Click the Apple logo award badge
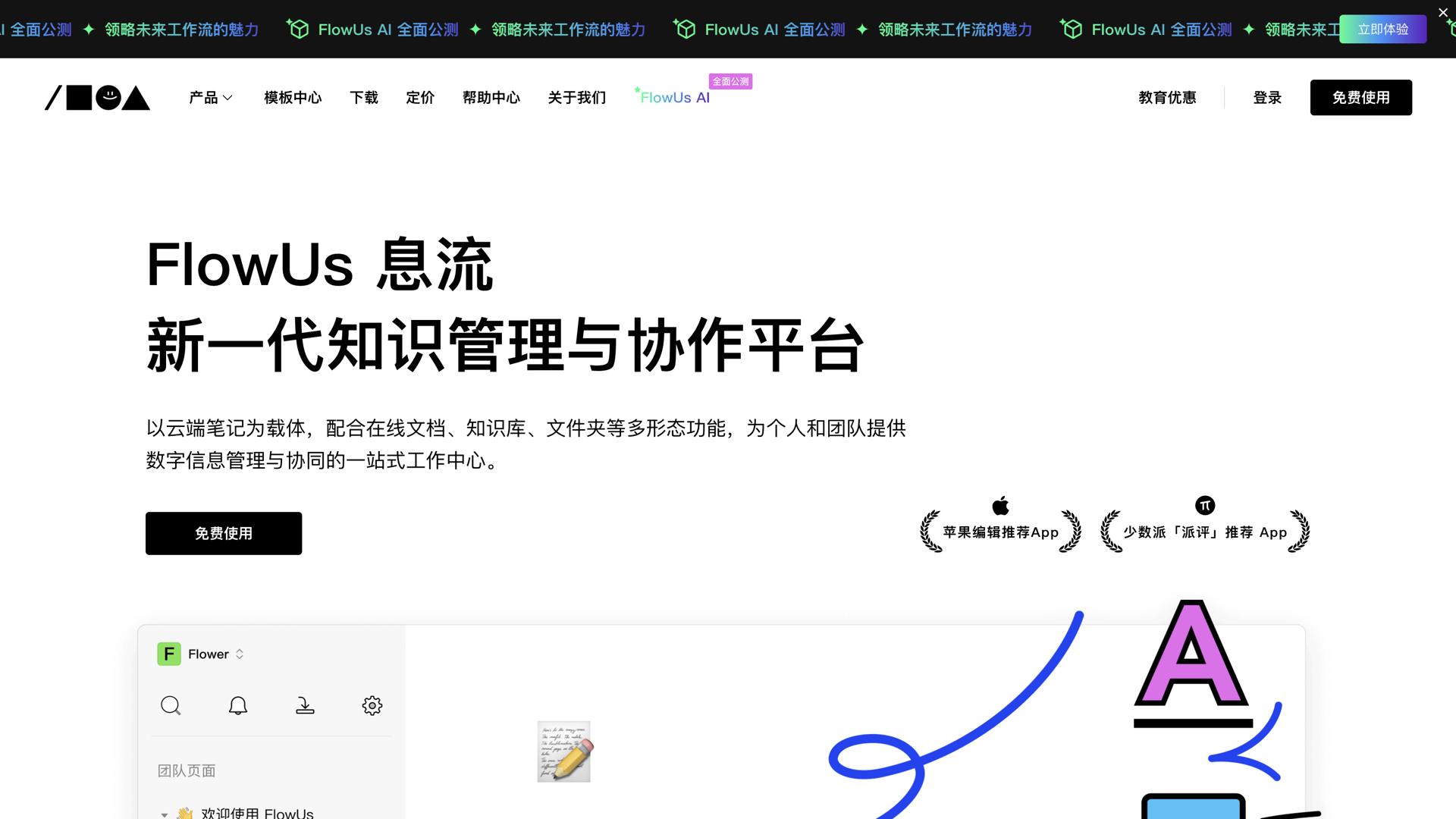This screenshot has width=1456, height=819. (x=1000, y=506)
